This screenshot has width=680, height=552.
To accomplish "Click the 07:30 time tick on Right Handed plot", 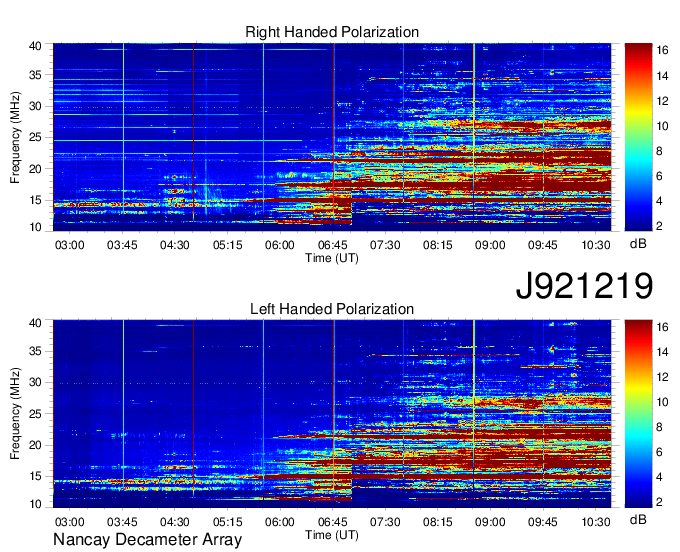I will tap(385, 245).
